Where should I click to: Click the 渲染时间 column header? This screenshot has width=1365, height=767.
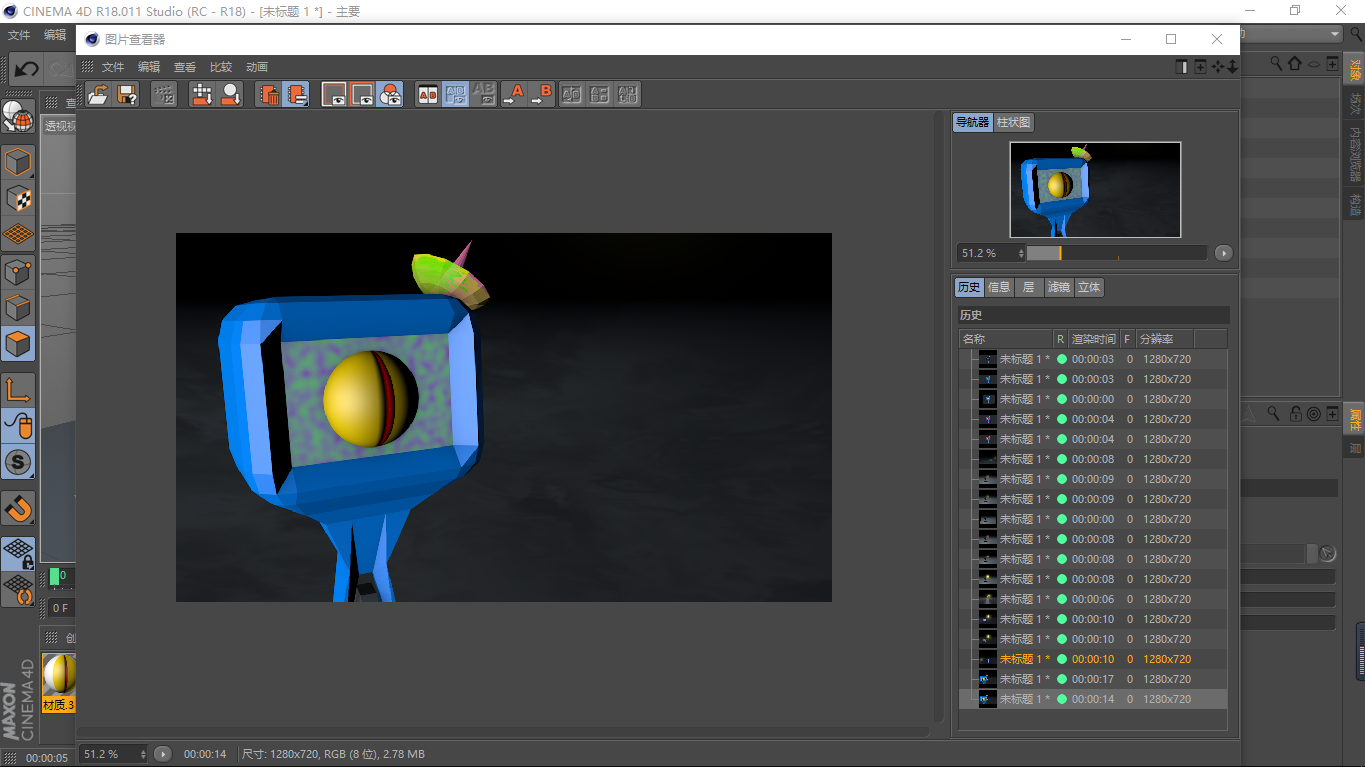[1092, 339]
